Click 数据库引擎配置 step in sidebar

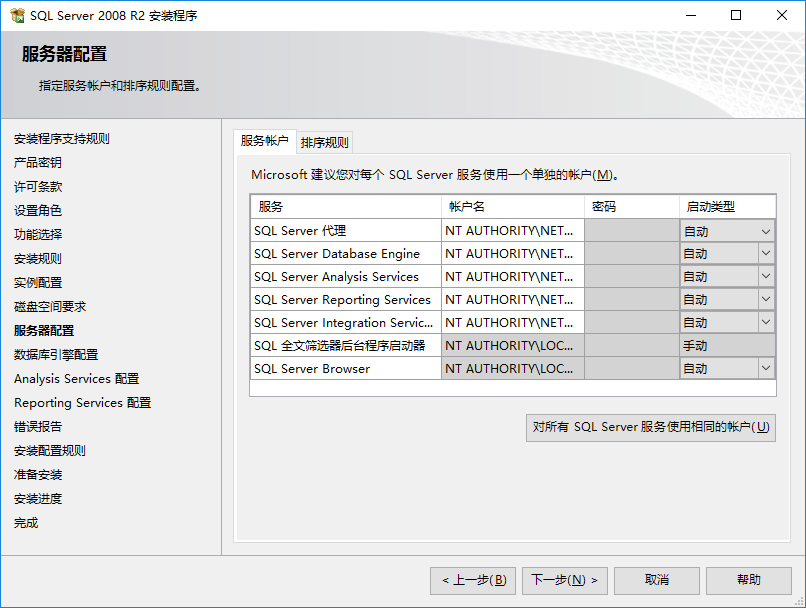point(56,355)
